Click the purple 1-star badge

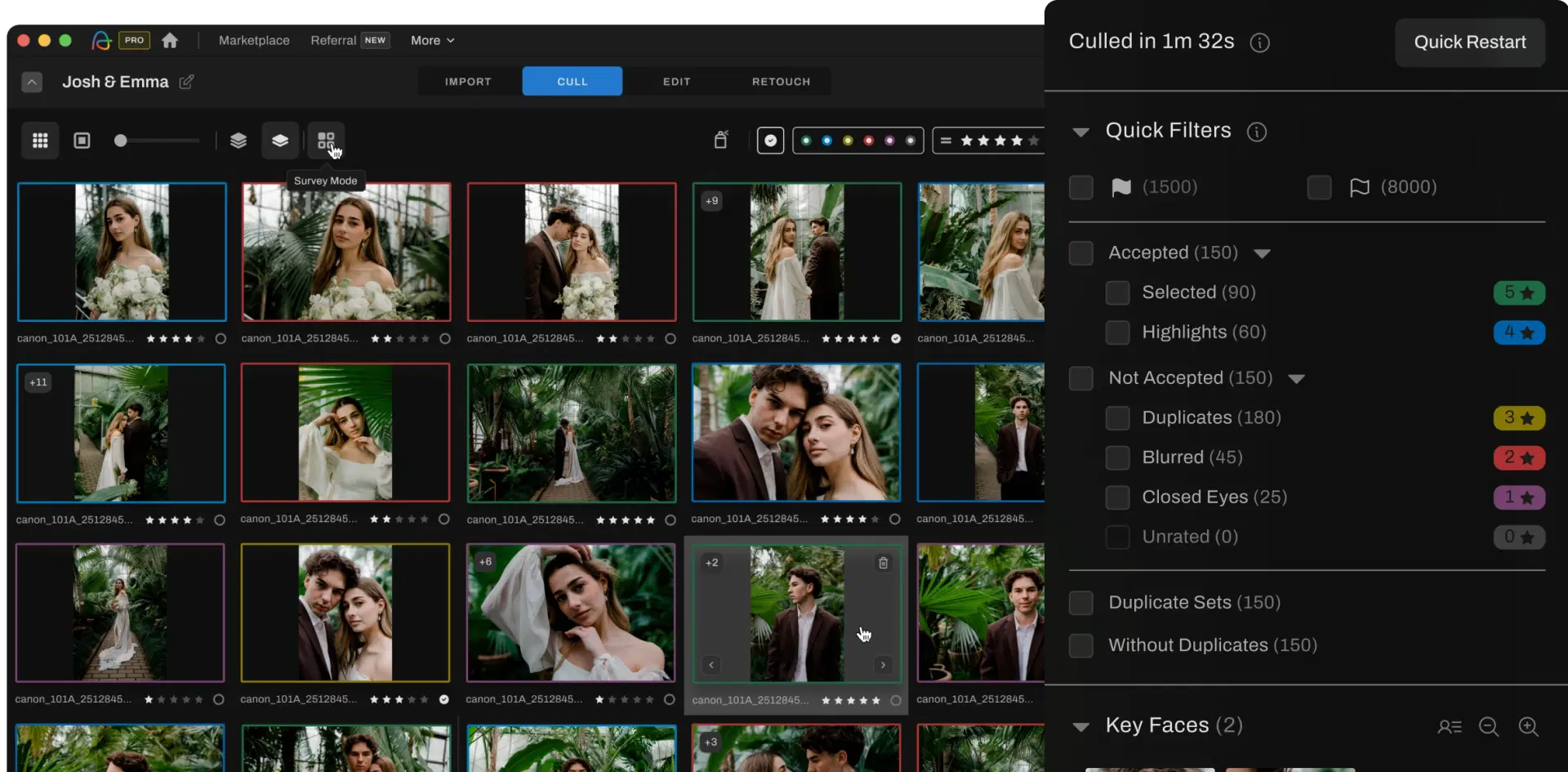point(1519,498)
